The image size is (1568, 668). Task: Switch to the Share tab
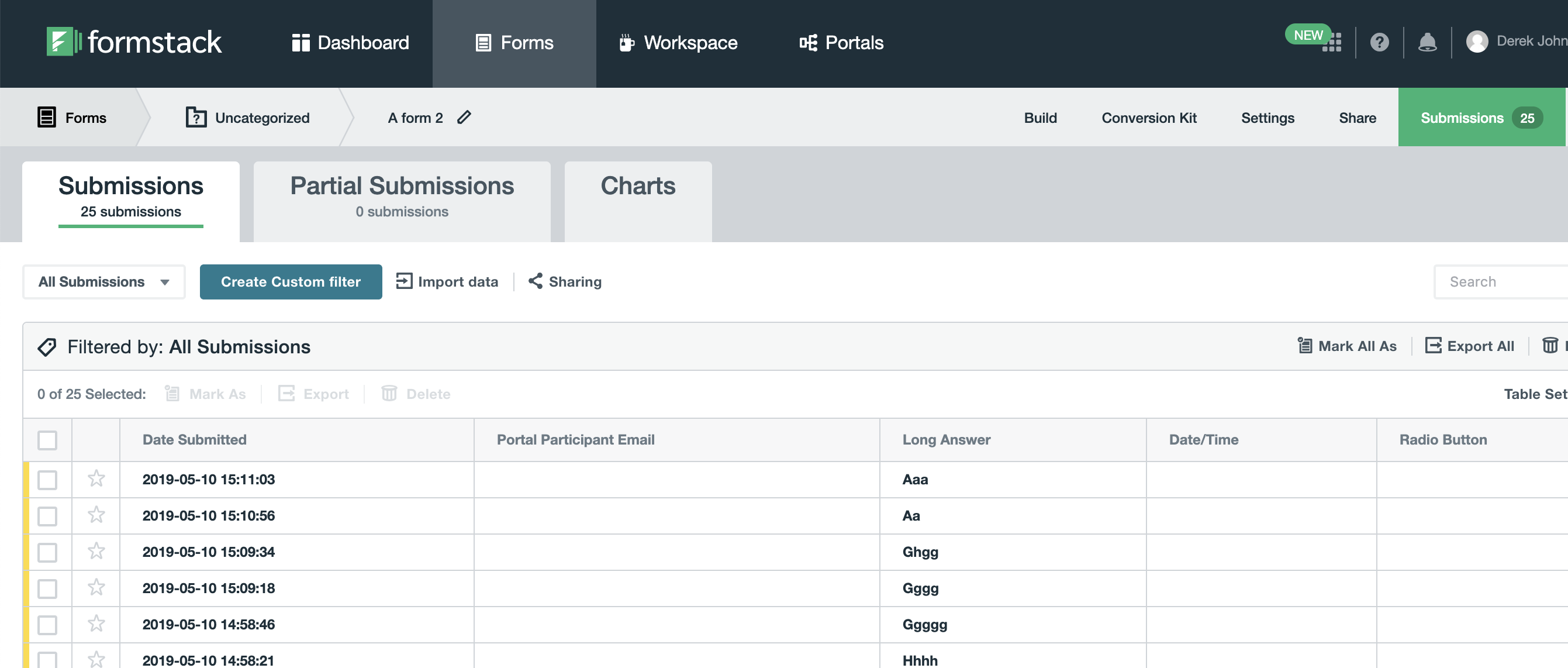pos(1358,118)
